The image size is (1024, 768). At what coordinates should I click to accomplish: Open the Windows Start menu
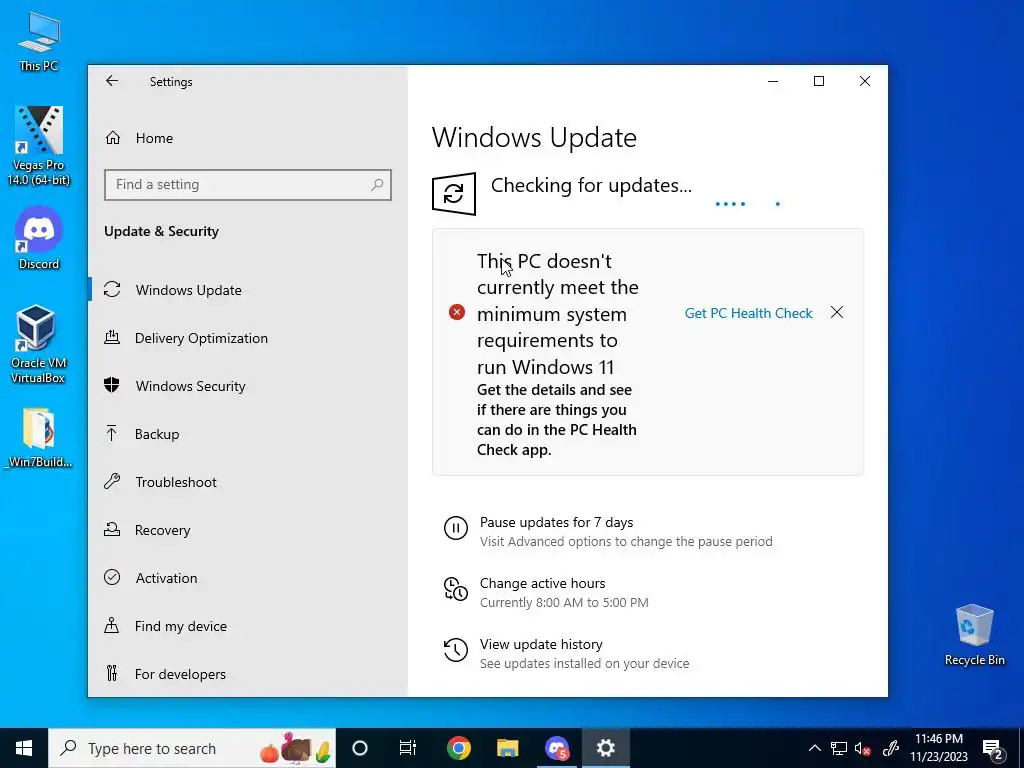(24, 748)
